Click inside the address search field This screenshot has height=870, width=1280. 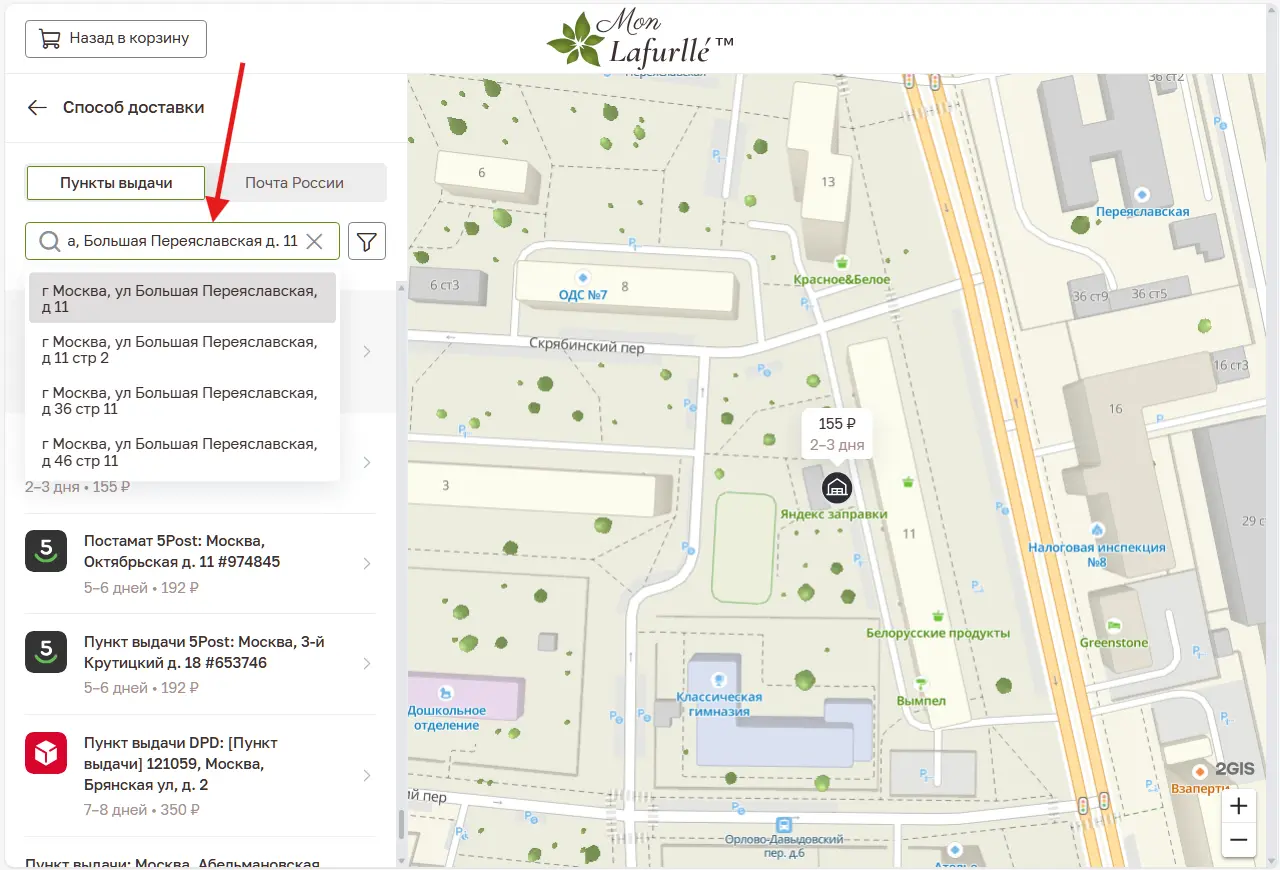[x=182, y=241]
